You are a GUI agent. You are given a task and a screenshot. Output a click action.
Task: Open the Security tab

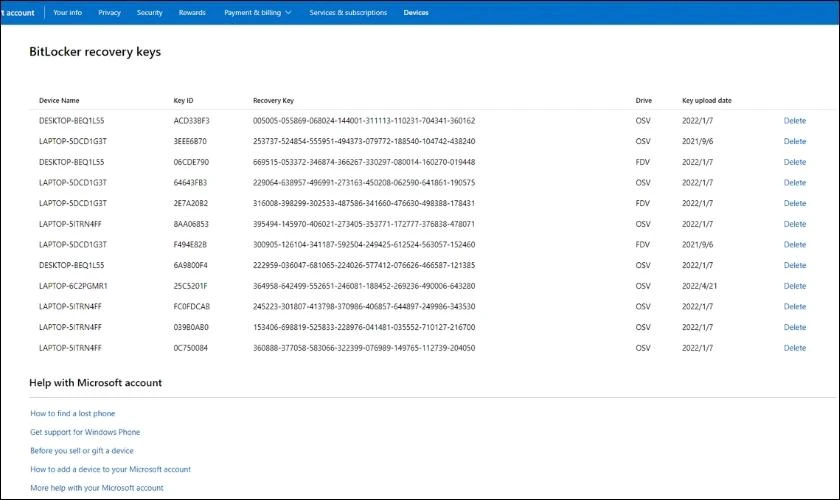[x=149, y=12]
